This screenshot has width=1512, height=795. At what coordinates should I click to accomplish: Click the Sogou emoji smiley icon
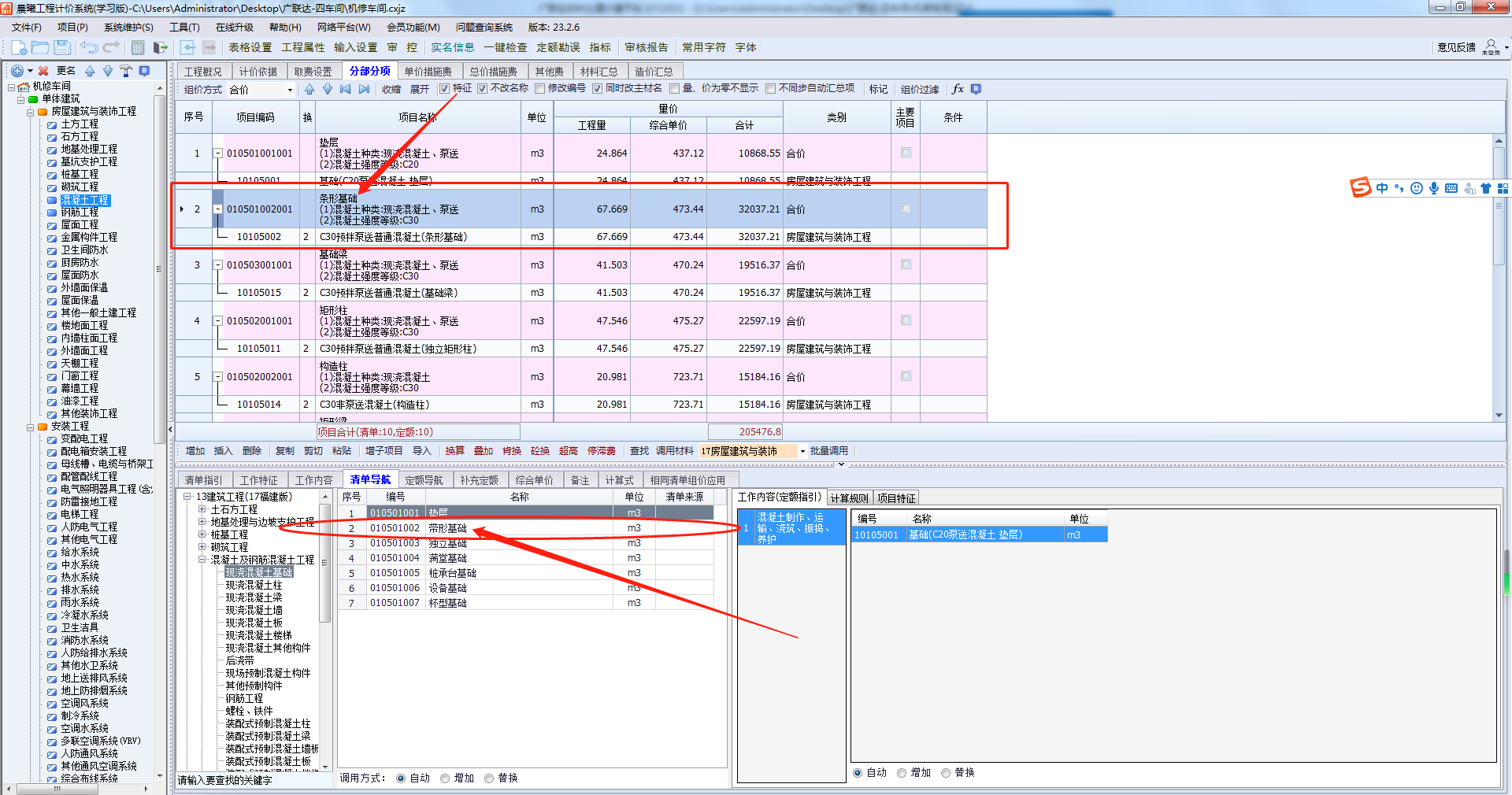pos(1417,188)
